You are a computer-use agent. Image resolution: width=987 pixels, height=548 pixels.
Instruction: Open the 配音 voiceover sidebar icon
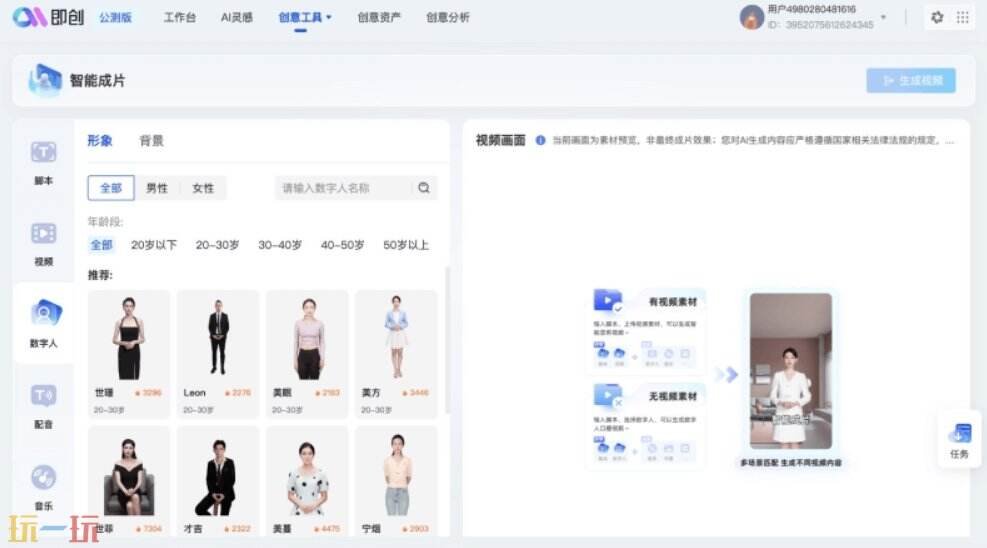click(43, 396)
